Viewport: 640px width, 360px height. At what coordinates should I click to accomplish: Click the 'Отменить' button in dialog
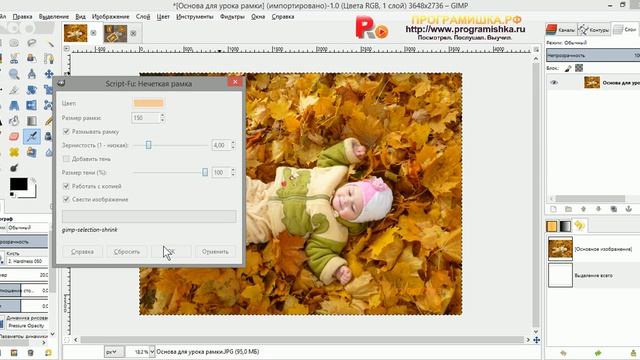coord(215,251)
